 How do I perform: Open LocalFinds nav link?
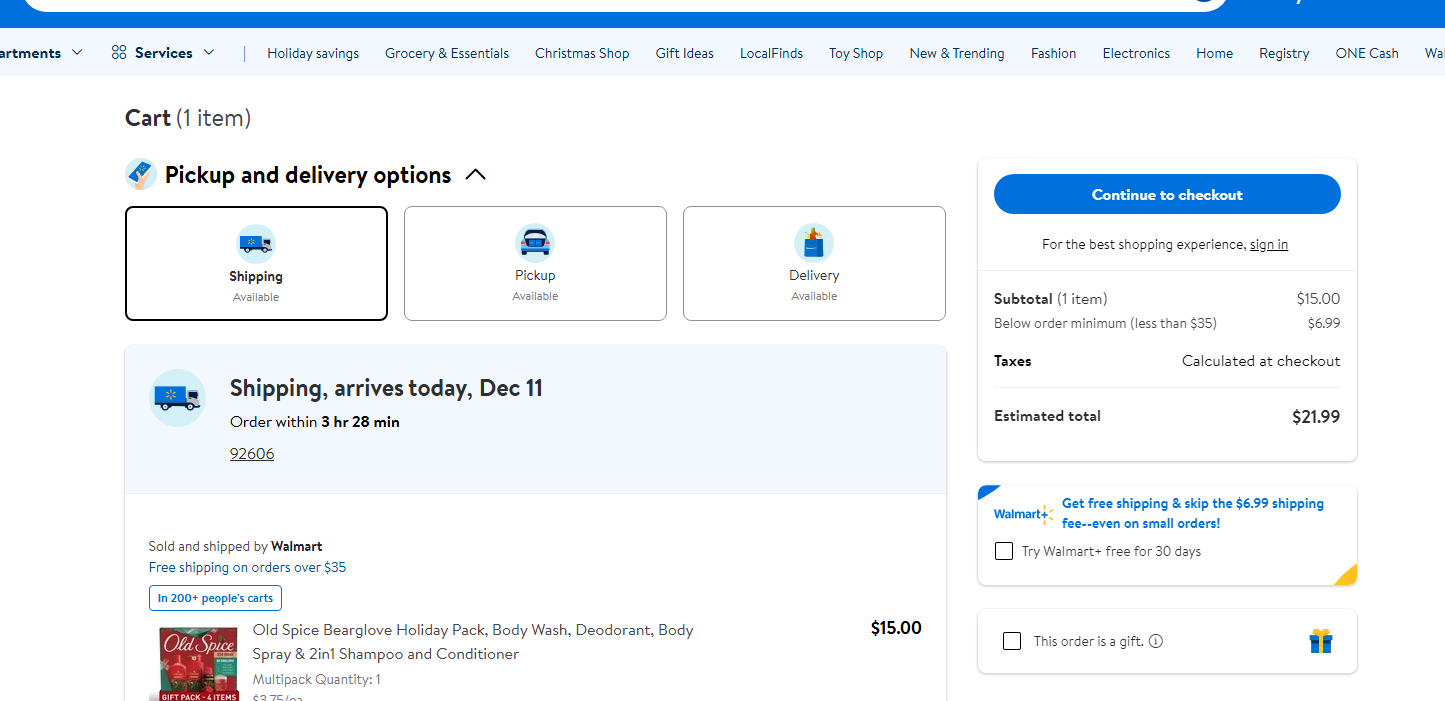[x=771, y=53]
